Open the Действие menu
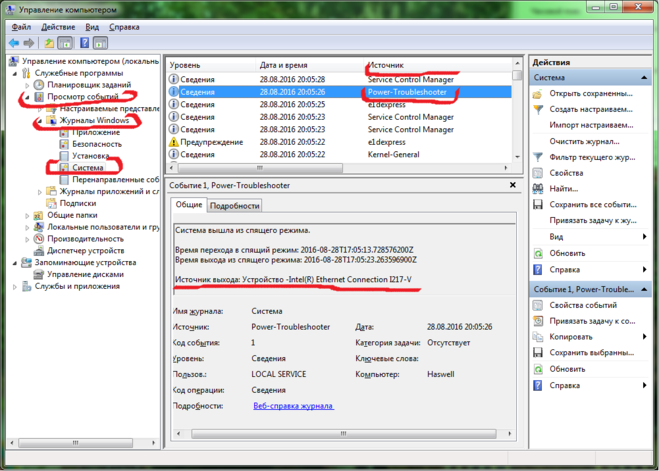Viewport: 659px width, 471px height. pos(58,27)
